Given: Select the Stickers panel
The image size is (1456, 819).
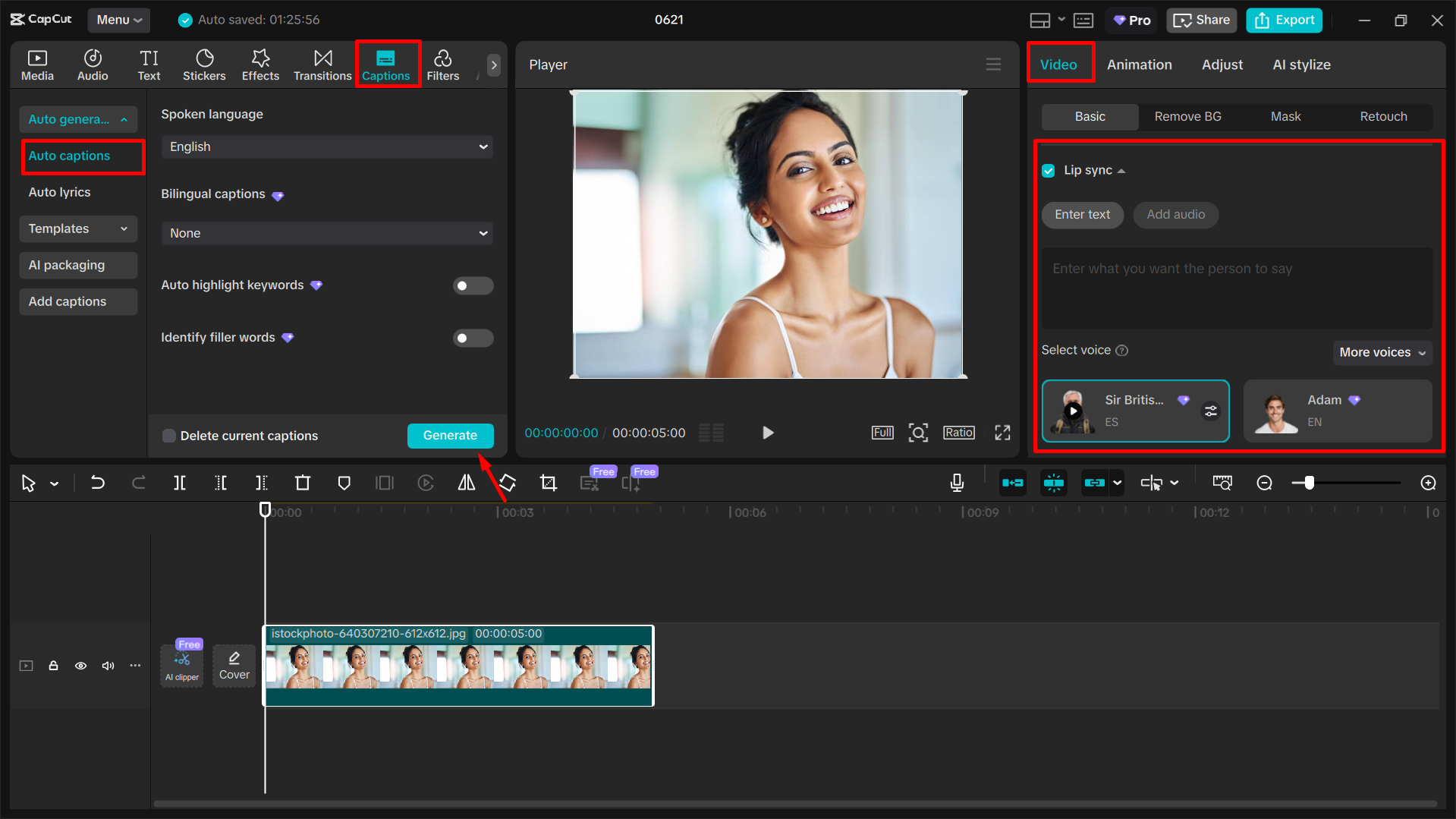Looking at the screenshot, I should click(204, 65).
